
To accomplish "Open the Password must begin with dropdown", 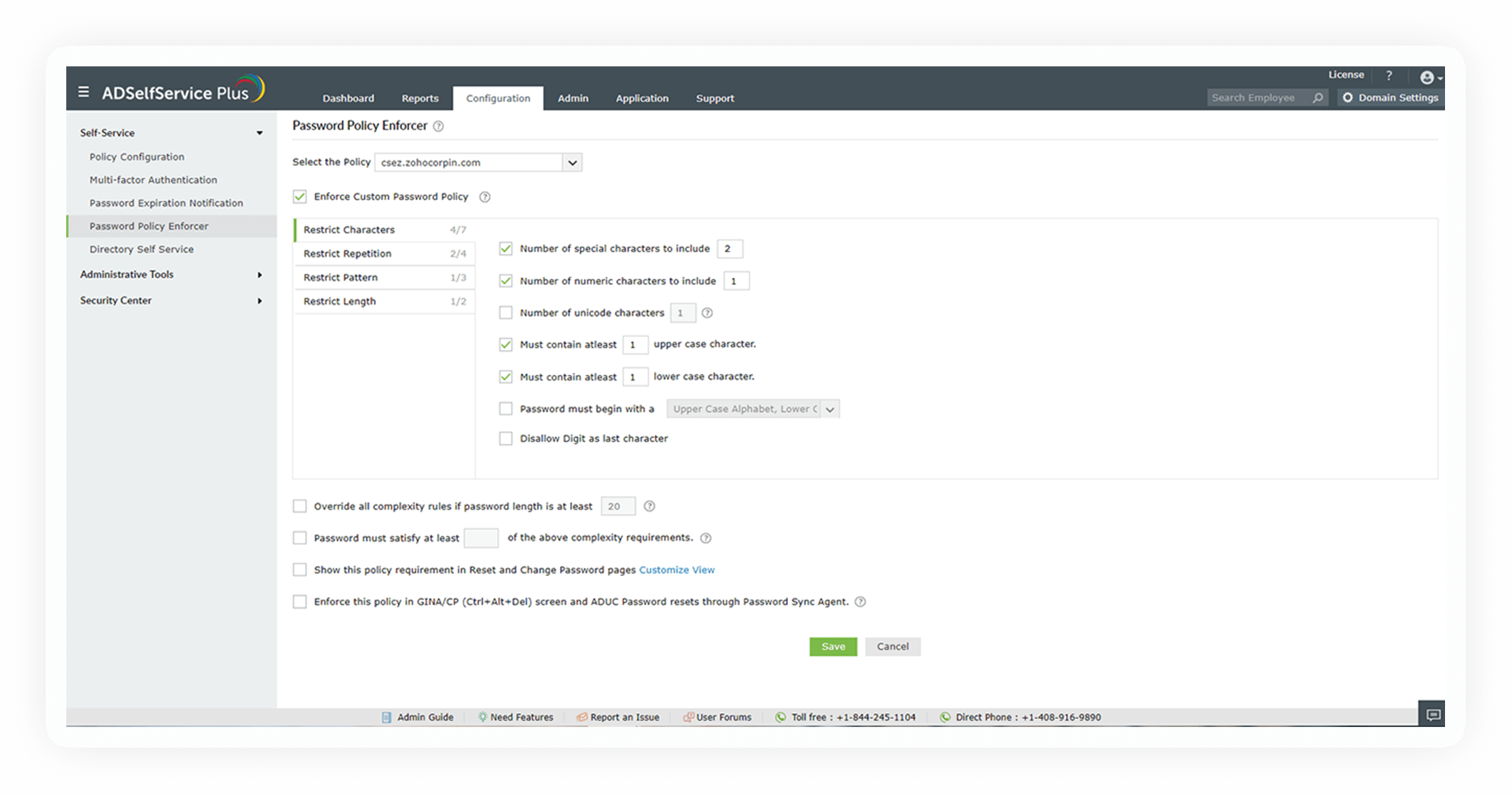I will (x=829, y=409).
